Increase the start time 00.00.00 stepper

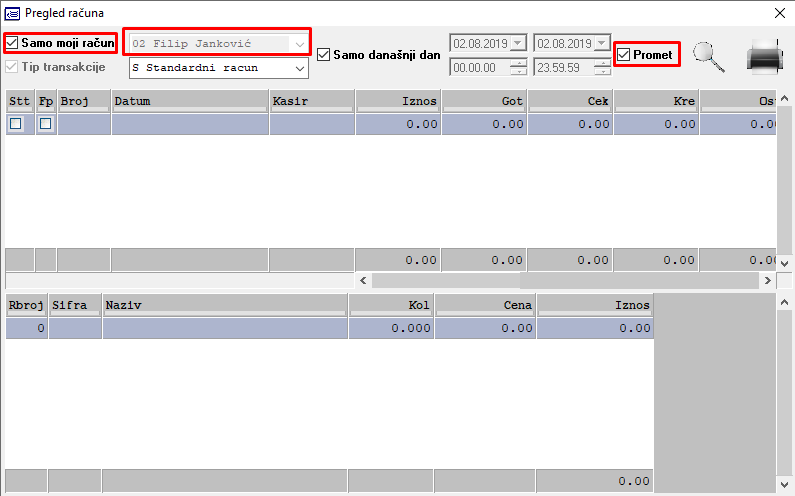517,63
